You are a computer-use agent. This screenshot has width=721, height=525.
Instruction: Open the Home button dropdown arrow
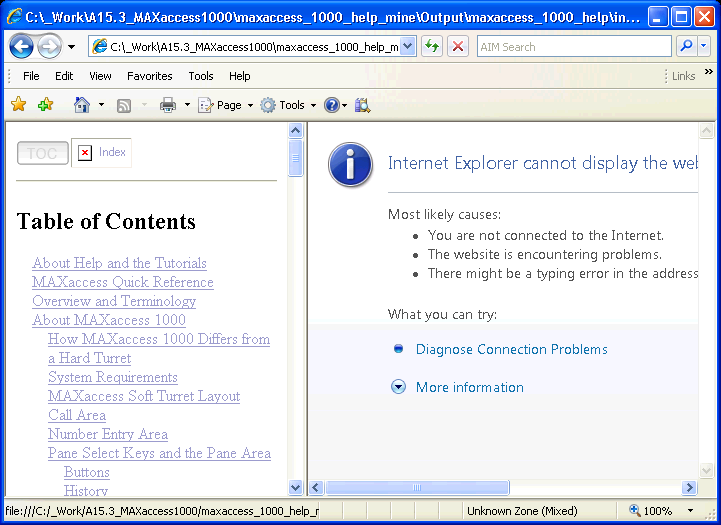pos(101,105)
